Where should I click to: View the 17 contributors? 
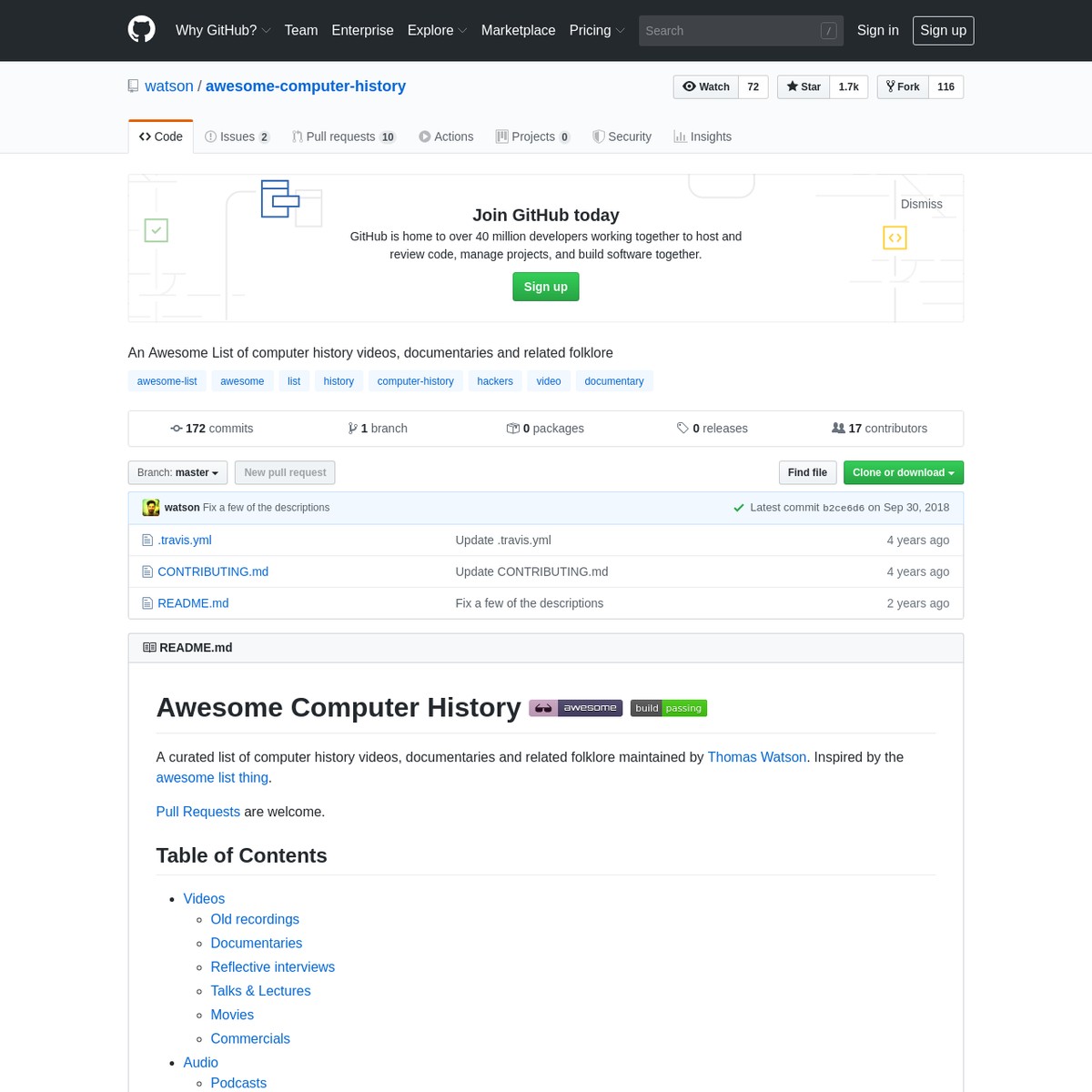pos(879,429)
